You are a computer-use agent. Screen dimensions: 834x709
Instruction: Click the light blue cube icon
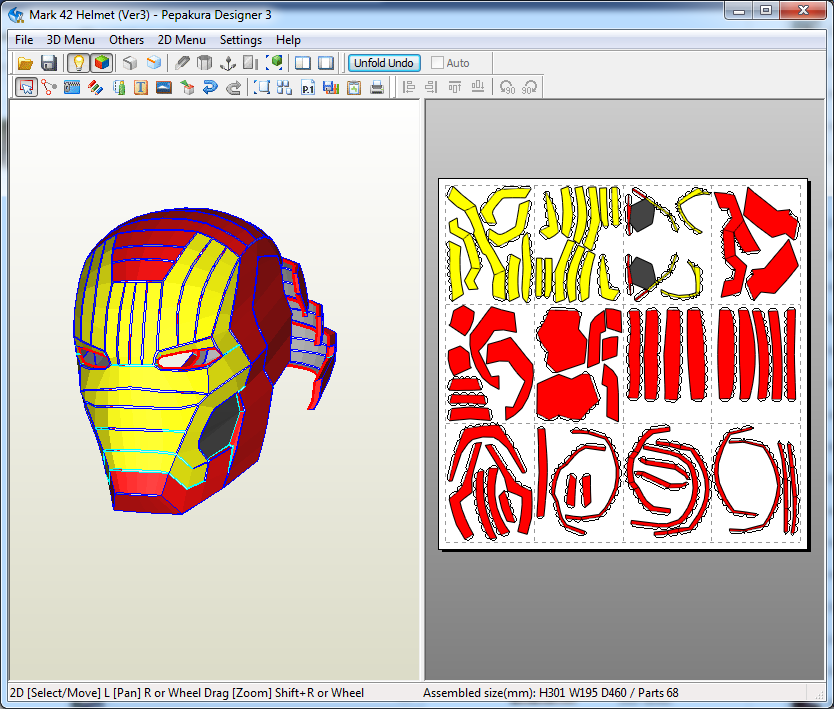click(154, 63)
